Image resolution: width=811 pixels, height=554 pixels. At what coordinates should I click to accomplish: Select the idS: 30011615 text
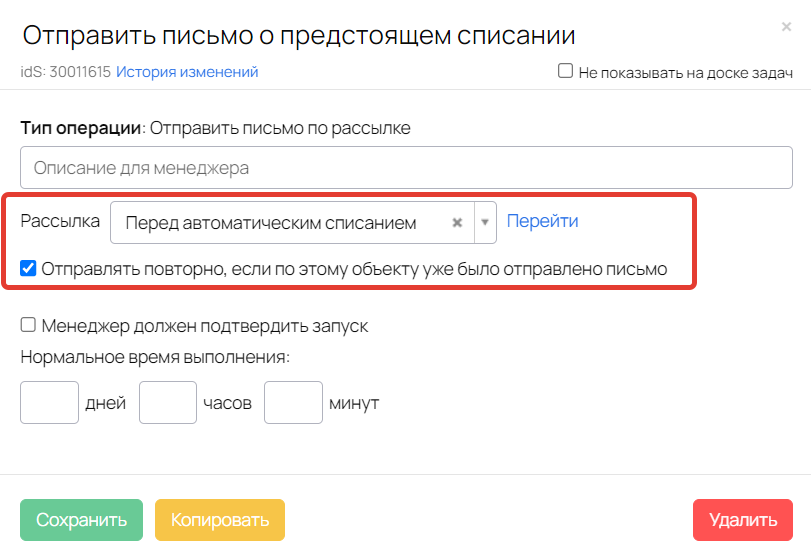coord(66,72)
